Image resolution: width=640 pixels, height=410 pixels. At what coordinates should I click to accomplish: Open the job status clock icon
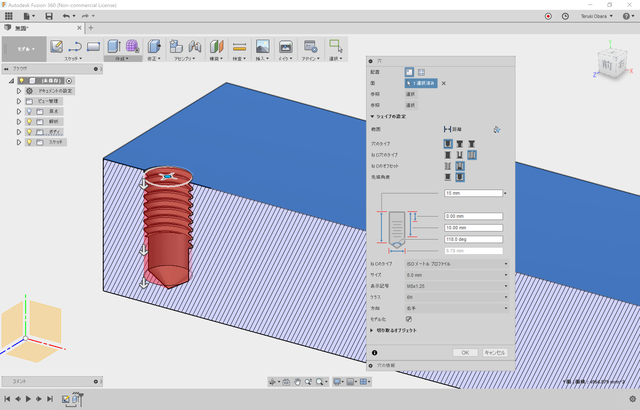click(x=565, y=16)
